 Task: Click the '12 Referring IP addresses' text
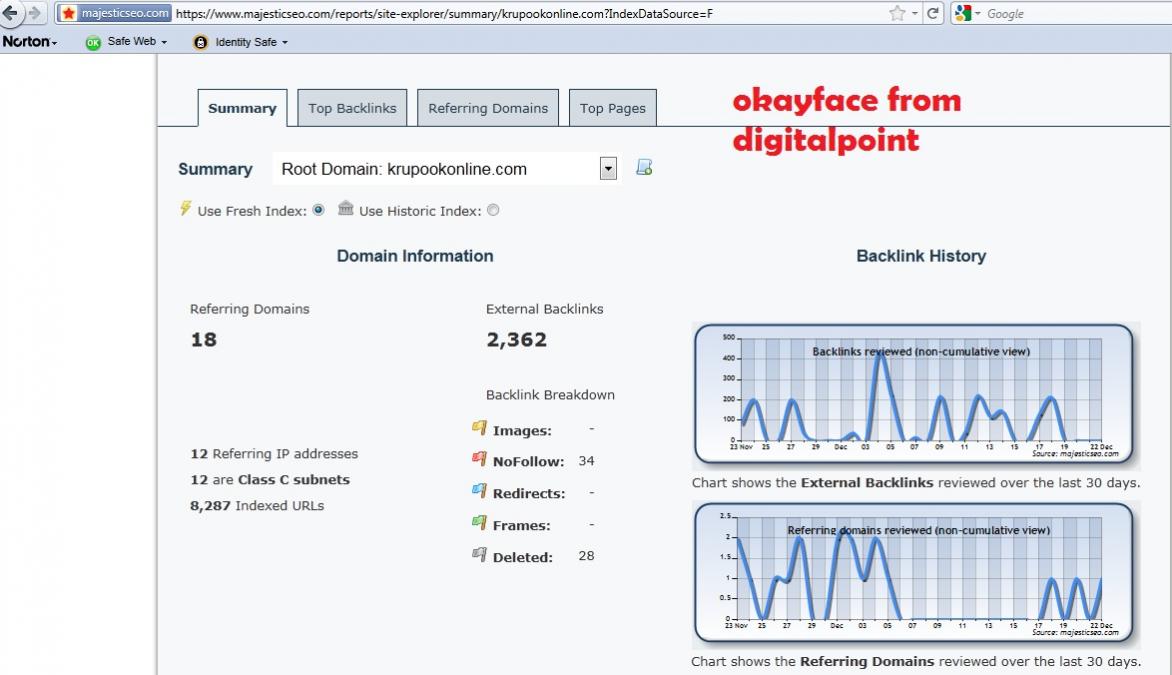pyautogui.click(x=274, y=454)
